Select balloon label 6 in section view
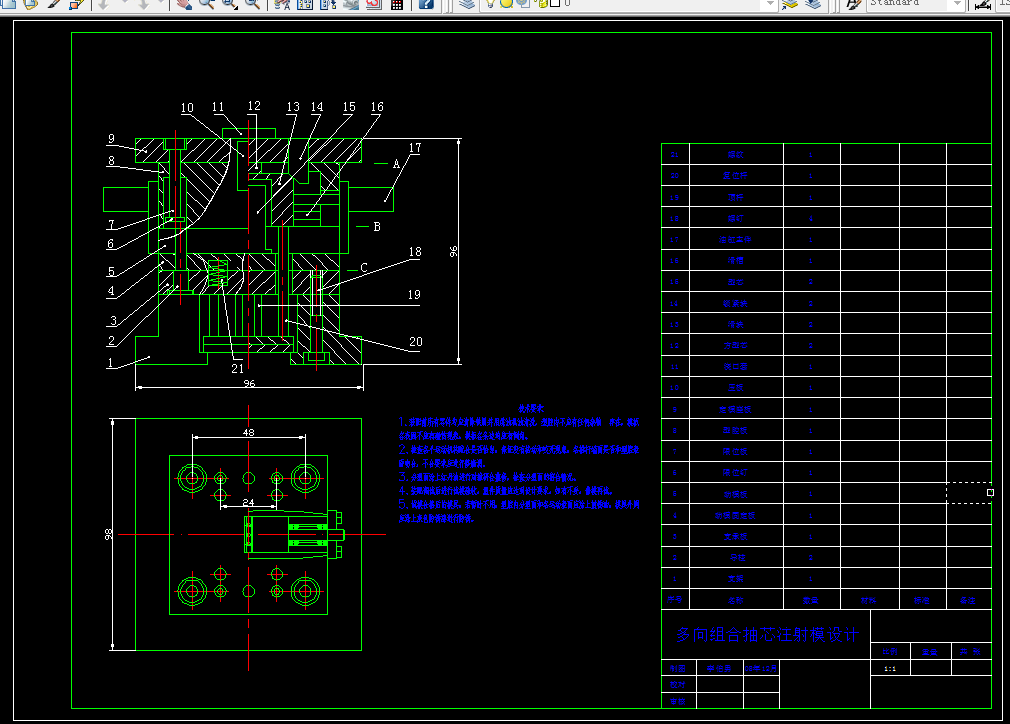 [x=111, y=243]
